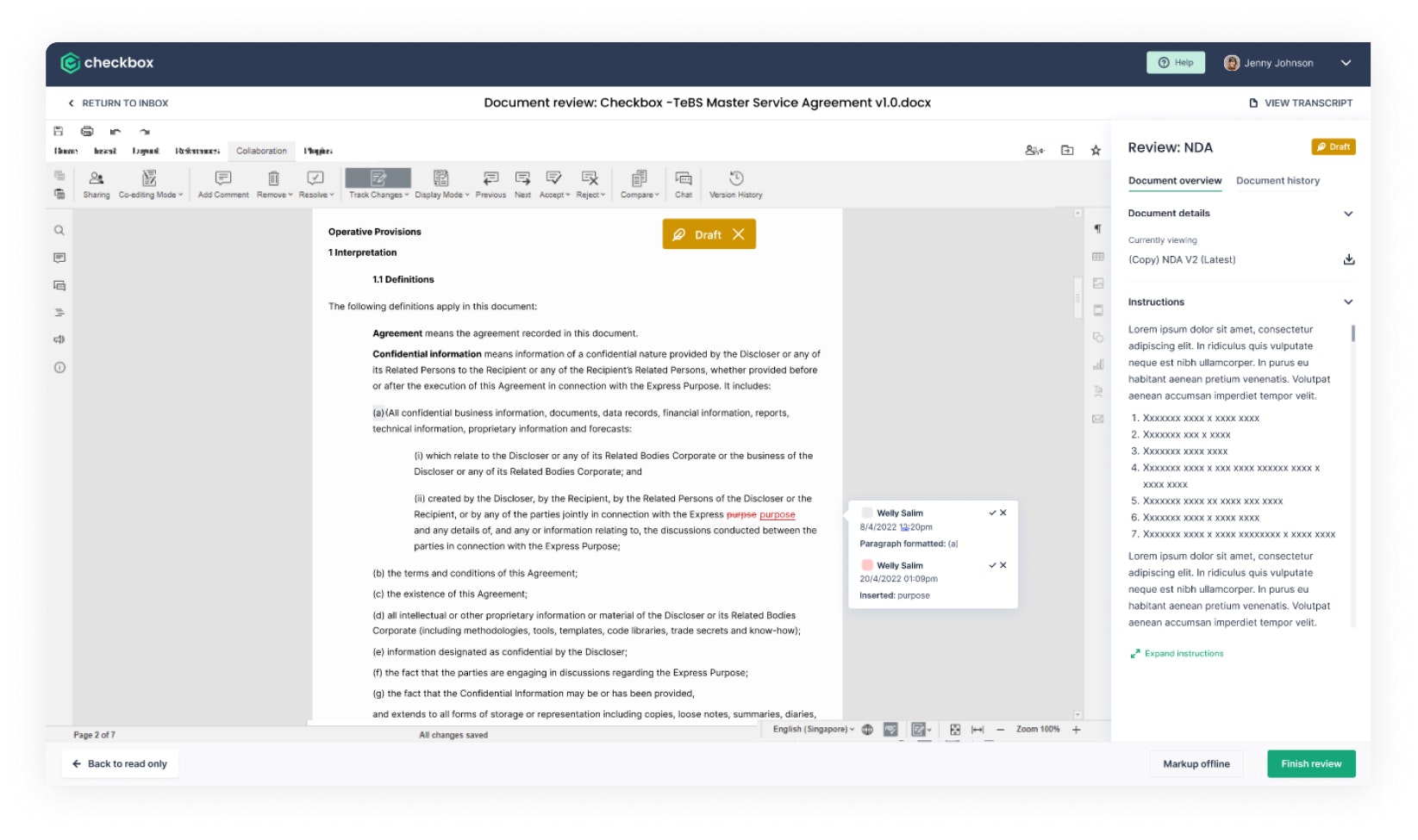This screenshot has width=1418, height=840.
Task: Click the Expand instructions link
Action: (1182, 653)
